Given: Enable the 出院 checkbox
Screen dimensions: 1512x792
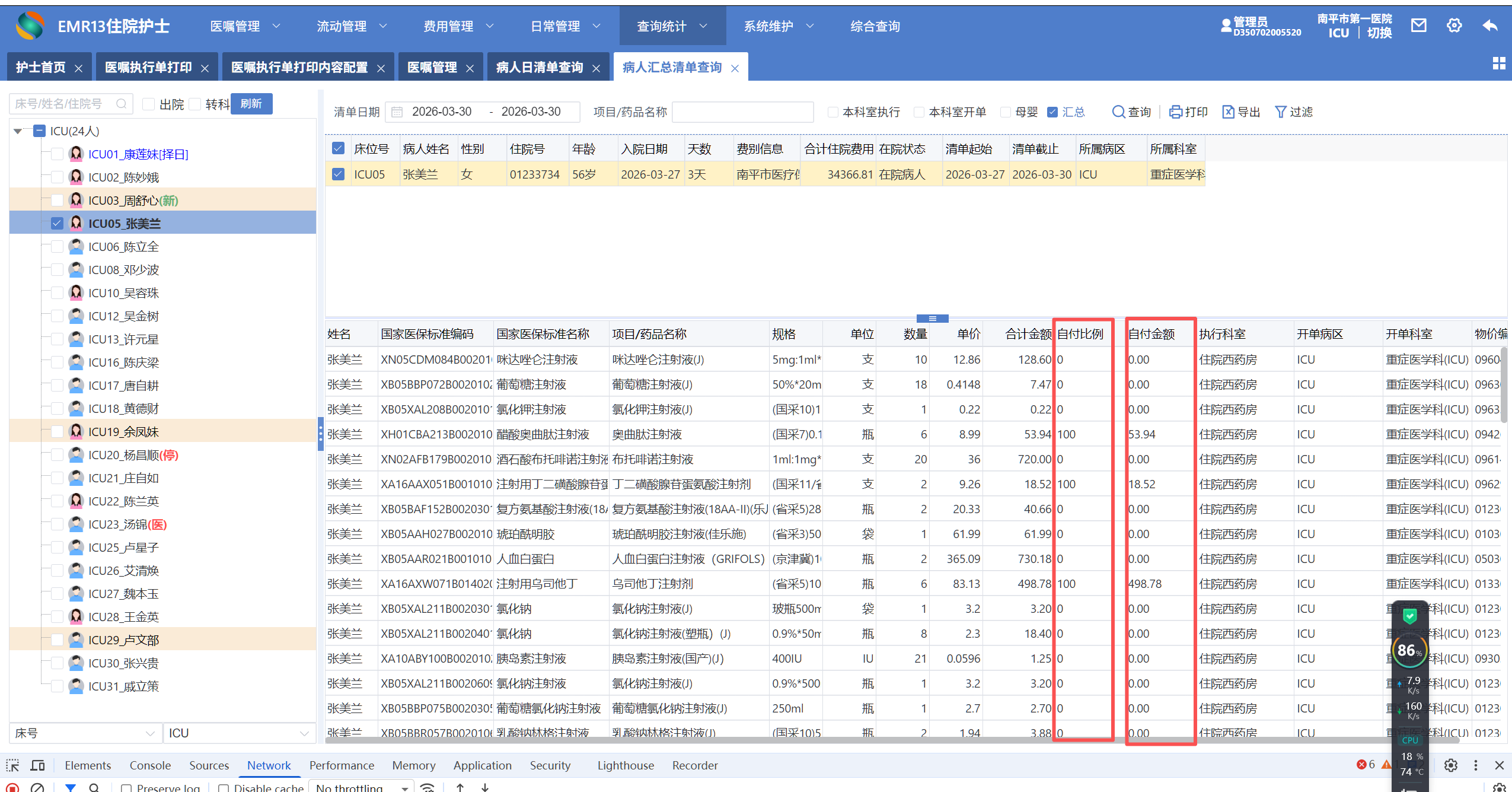Looking at the screenshot, I should [x=149, y=104].
